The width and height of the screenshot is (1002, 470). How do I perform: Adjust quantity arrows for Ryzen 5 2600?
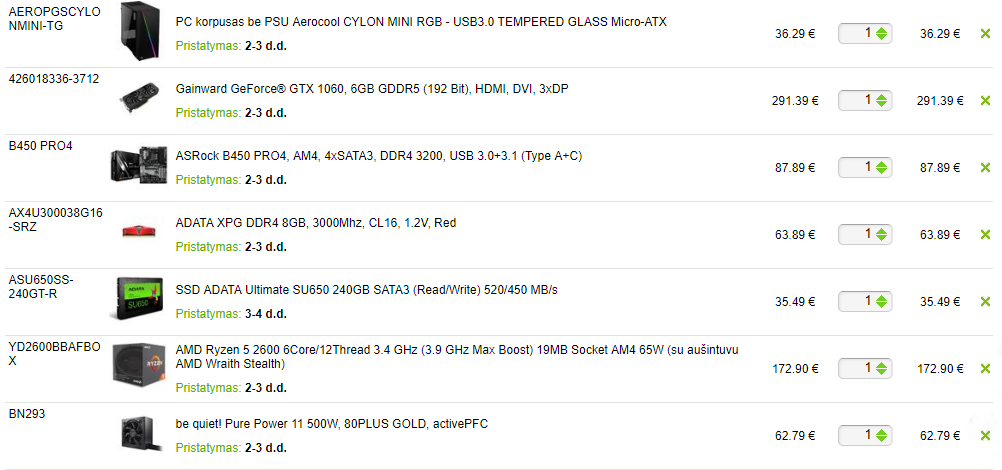coord(881,368)
